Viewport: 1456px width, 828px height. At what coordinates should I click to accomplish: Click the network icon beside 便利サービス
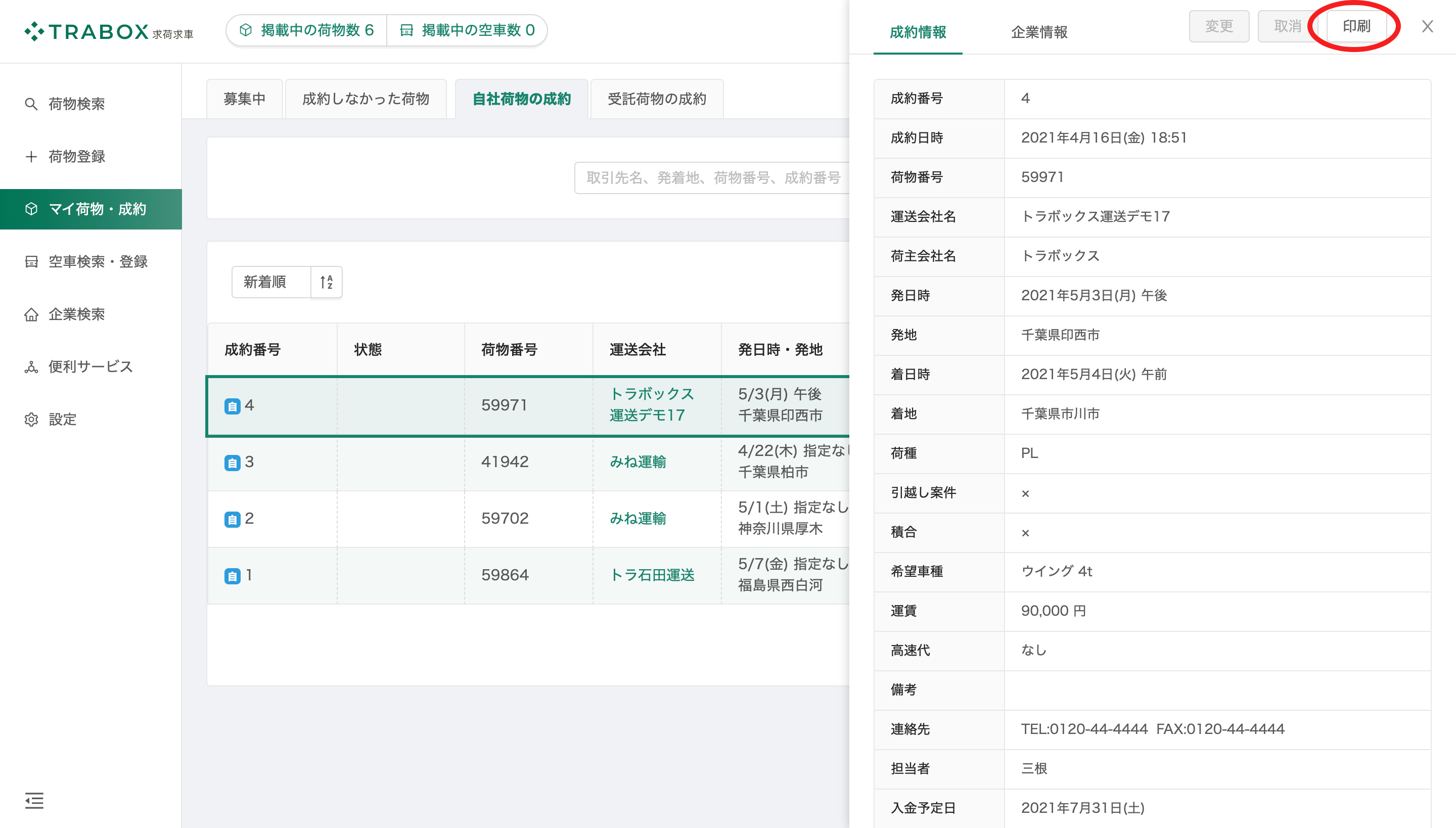31,367
